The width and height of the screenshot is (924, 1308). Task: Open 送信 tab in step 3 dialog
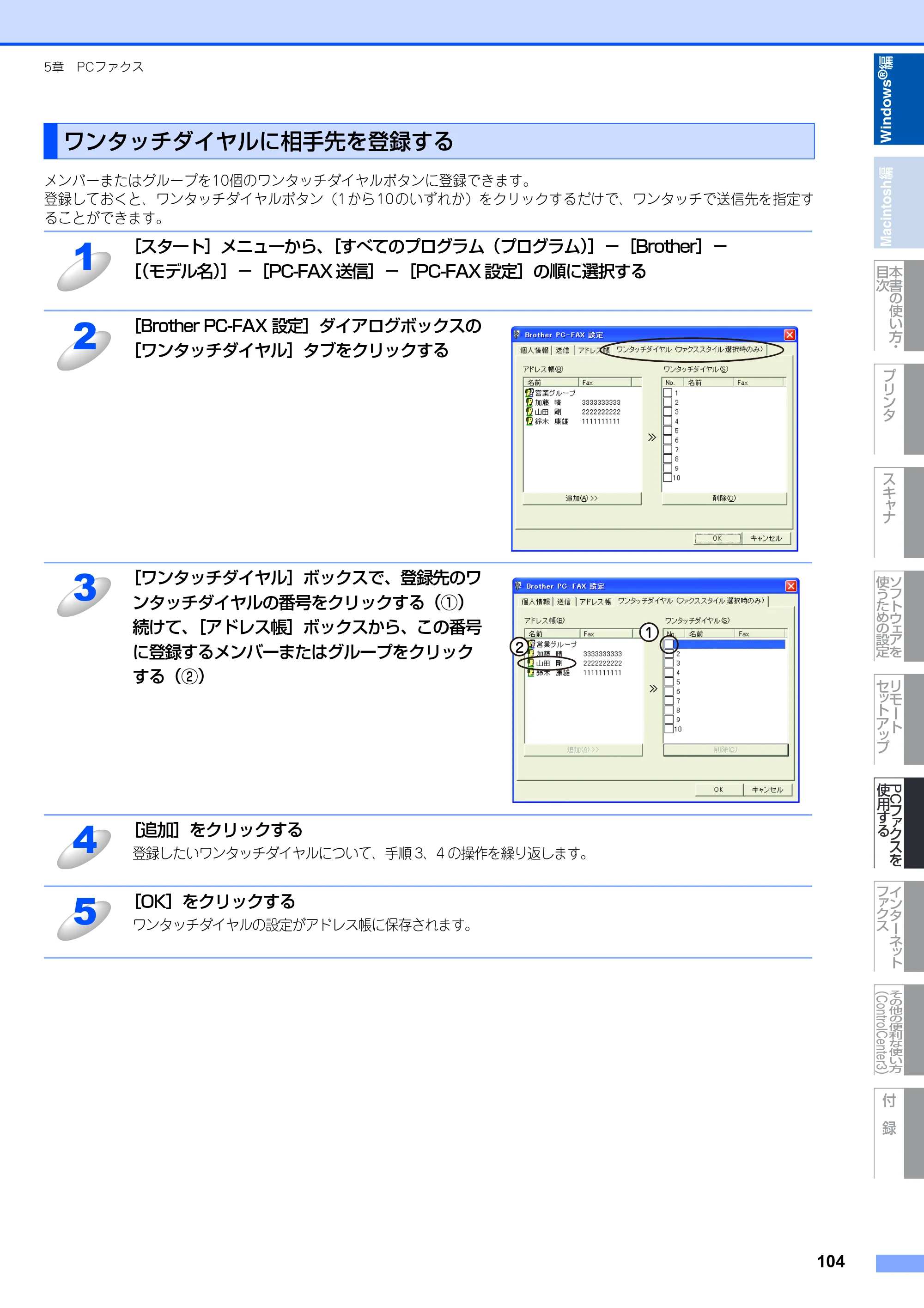click(x=564, y=602)
